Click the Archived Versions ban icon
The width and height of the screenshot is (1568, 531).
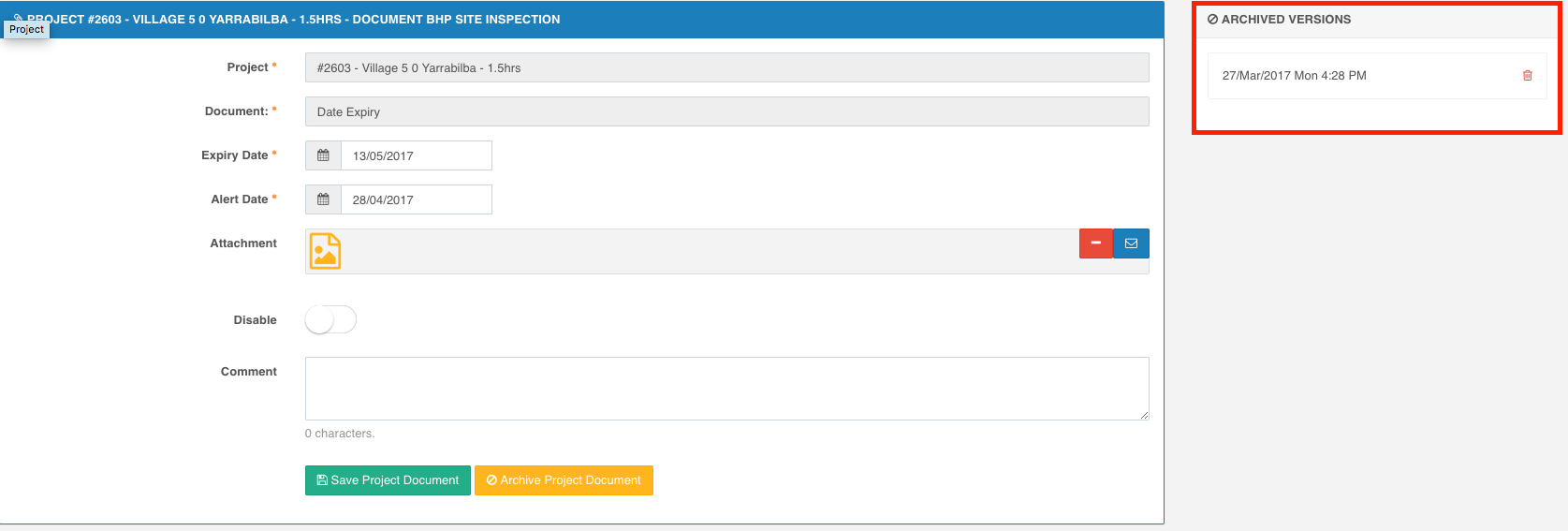click(1212, 20)
